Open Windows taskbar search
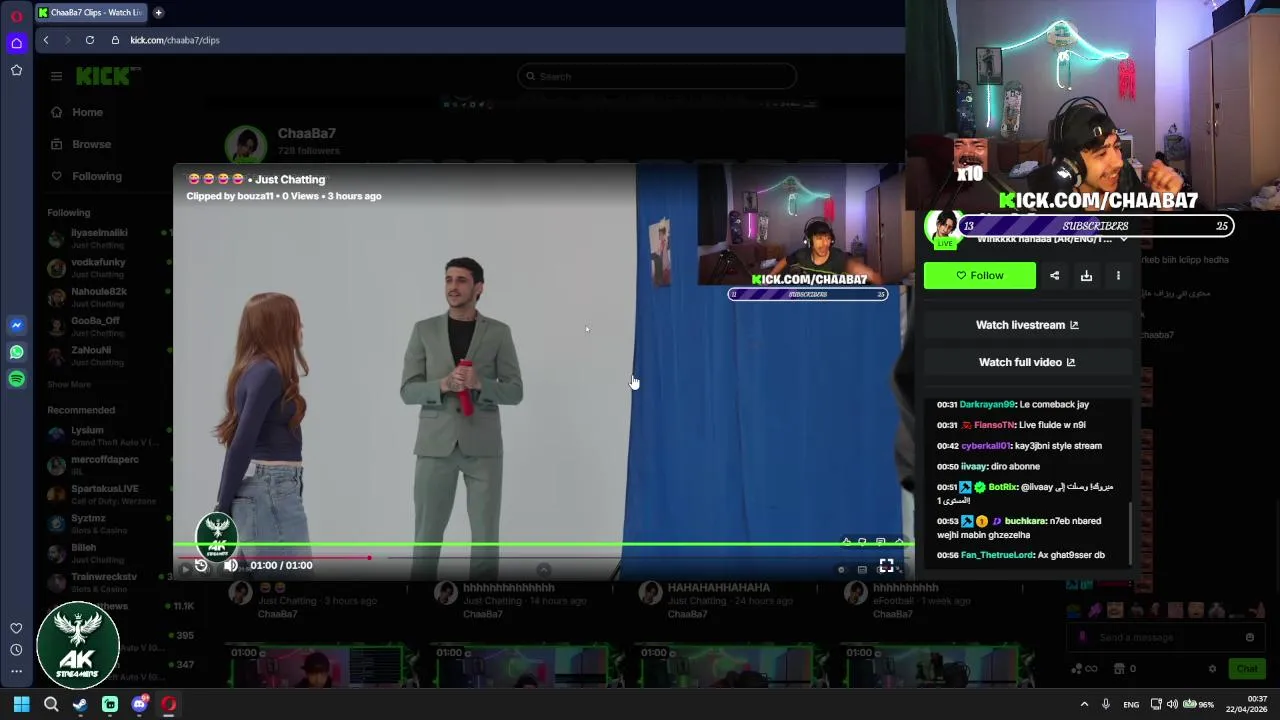 coord(51,704)
